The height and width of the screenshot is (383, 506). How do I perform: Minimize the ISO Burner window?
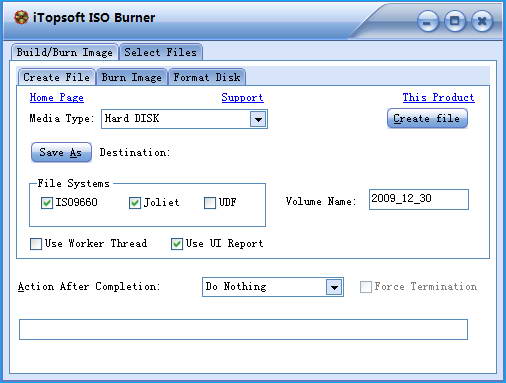click(x=428, y=22)
